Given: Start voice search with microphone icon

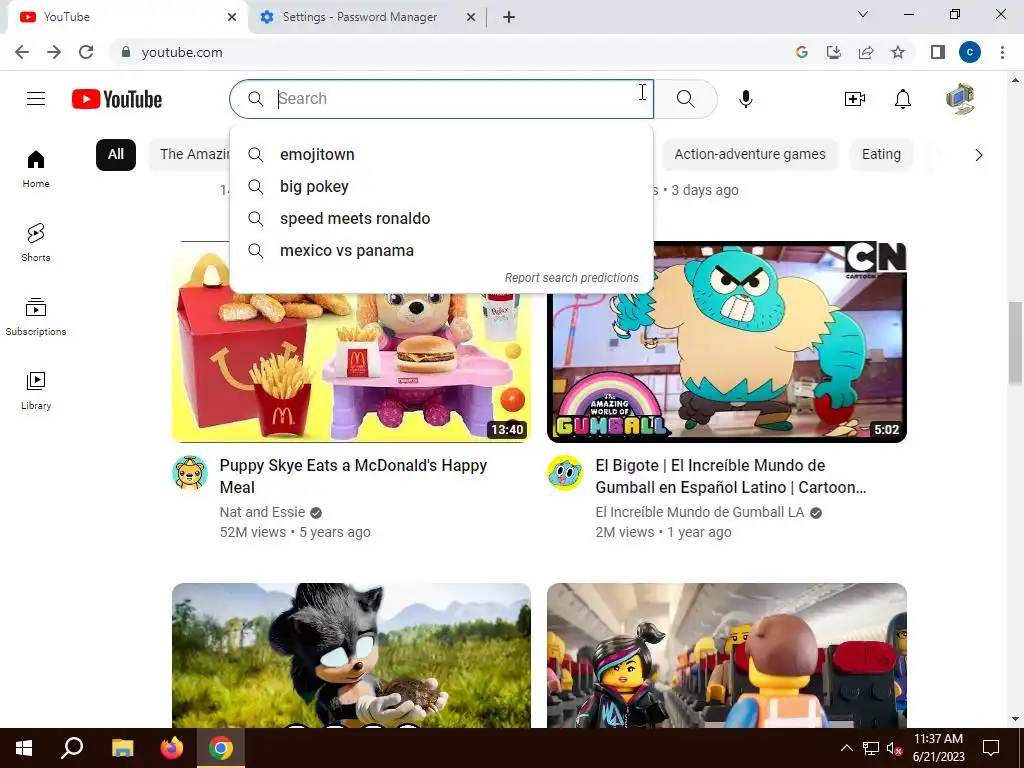Looking at the screenshot, I should tap(746, 99).
